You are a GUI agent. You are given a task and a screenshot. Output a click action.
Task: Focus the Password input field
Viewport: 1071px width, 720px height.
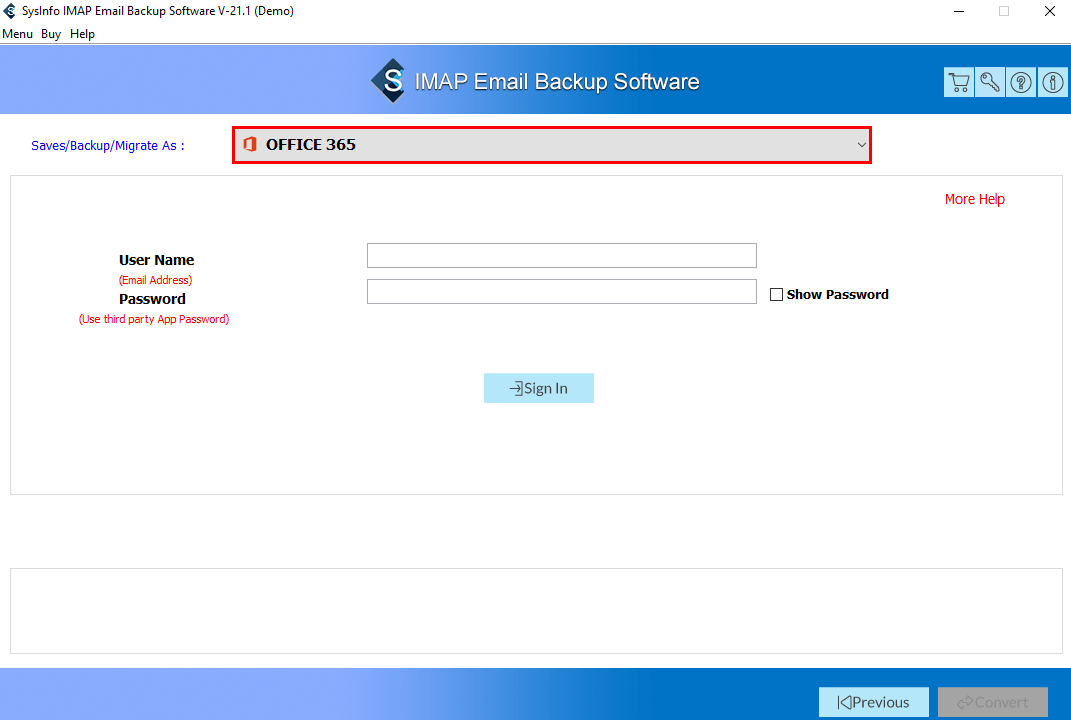561,292
